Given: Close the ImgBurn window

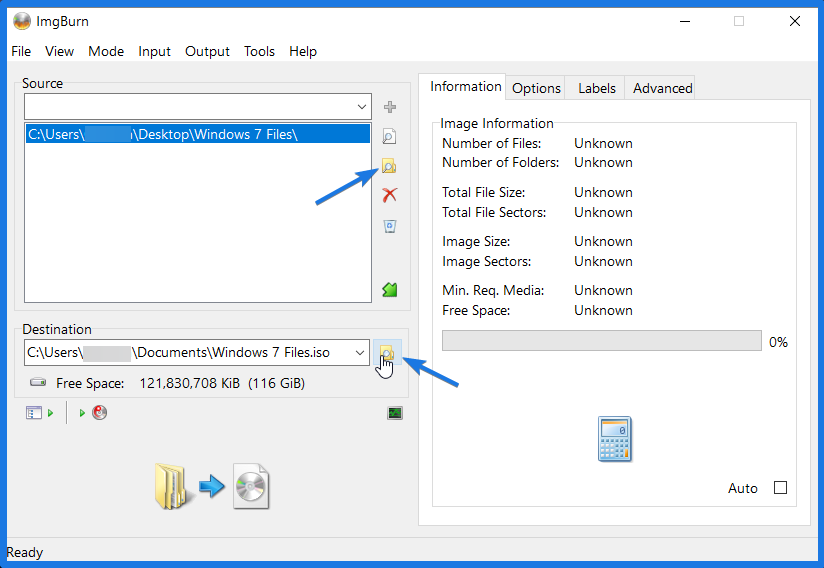Looking at the screenshot, I should [x=795, y=21].
